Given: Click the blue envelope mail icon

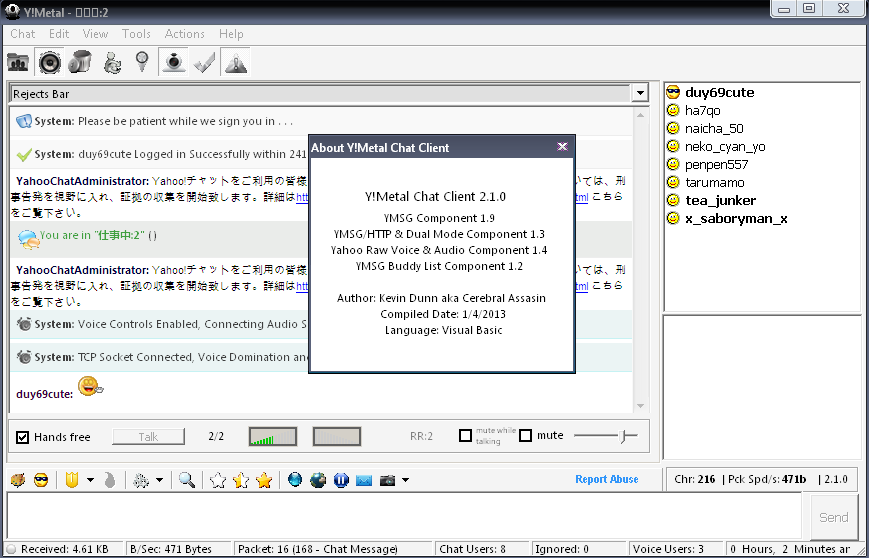Looking at the screenshot, I should point(364,480).
